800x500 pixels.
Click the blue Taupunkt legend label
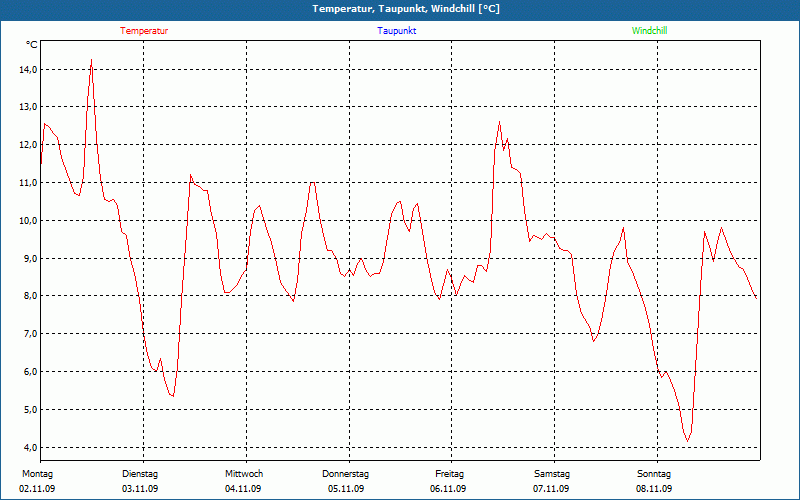(x=396, y=31)
